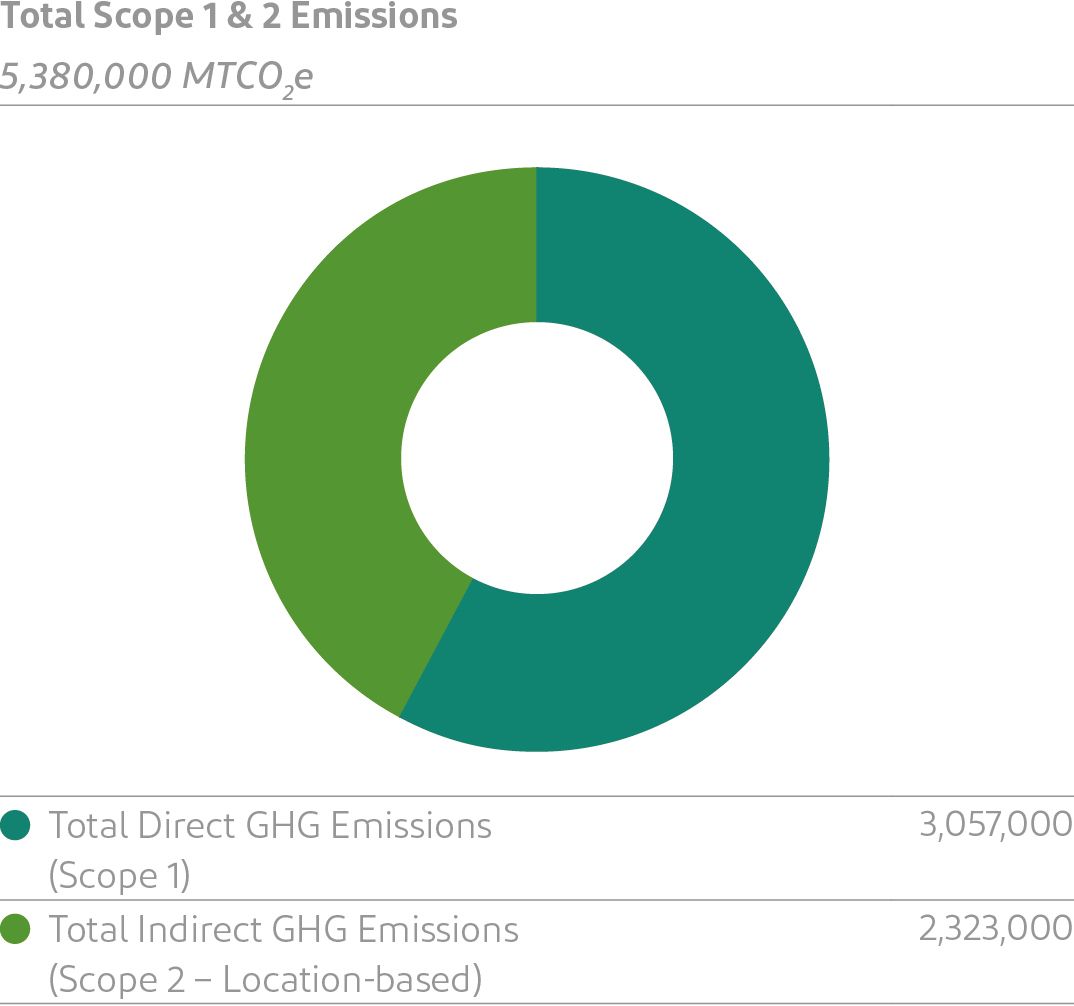Click the MTCO2e unit text
The image size is (1074, 1006).
[x=248, y=77]
